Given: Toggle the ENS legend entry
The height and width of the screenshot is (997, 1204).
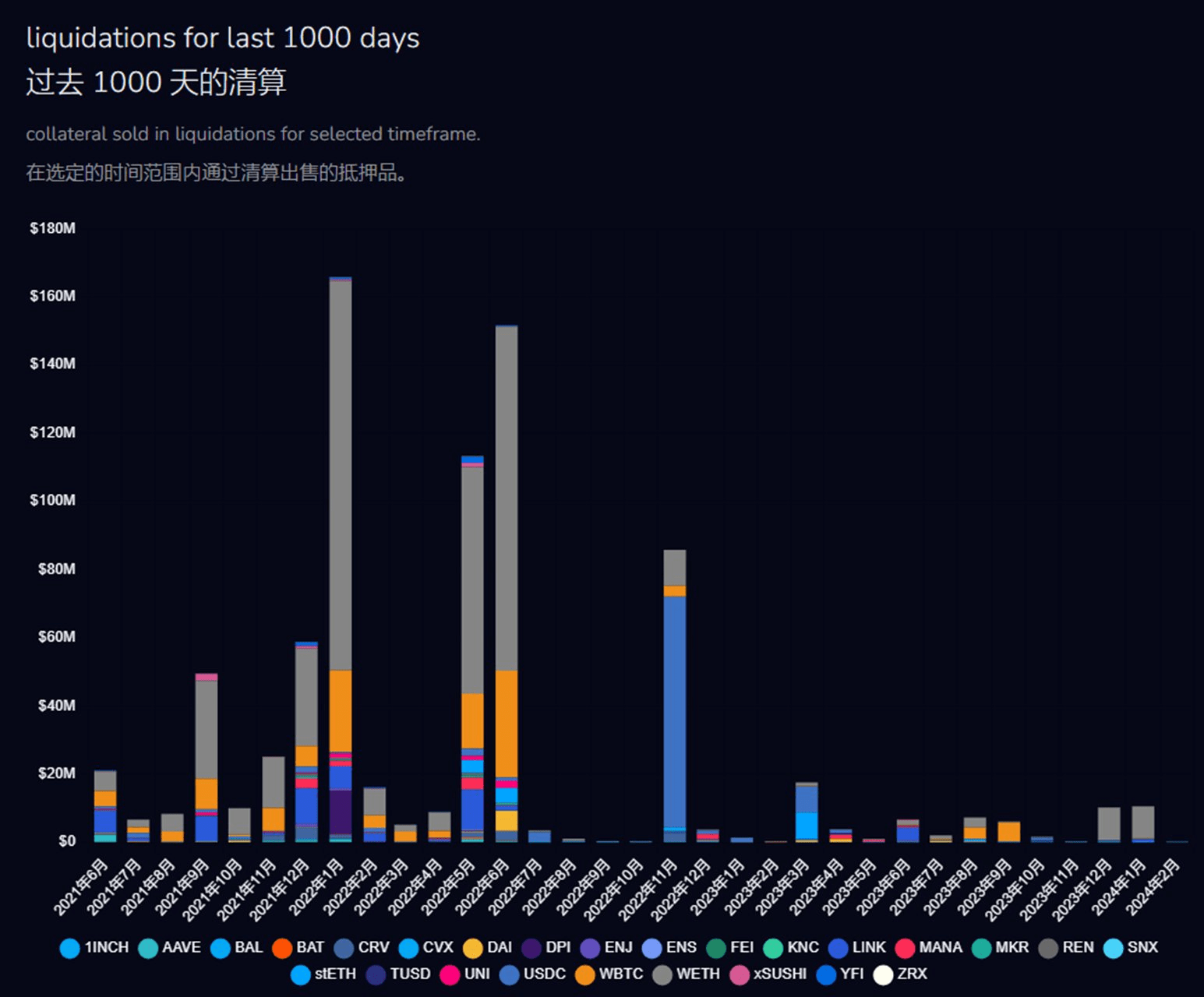Looking at the screenshot, I should tap(669, 948).
